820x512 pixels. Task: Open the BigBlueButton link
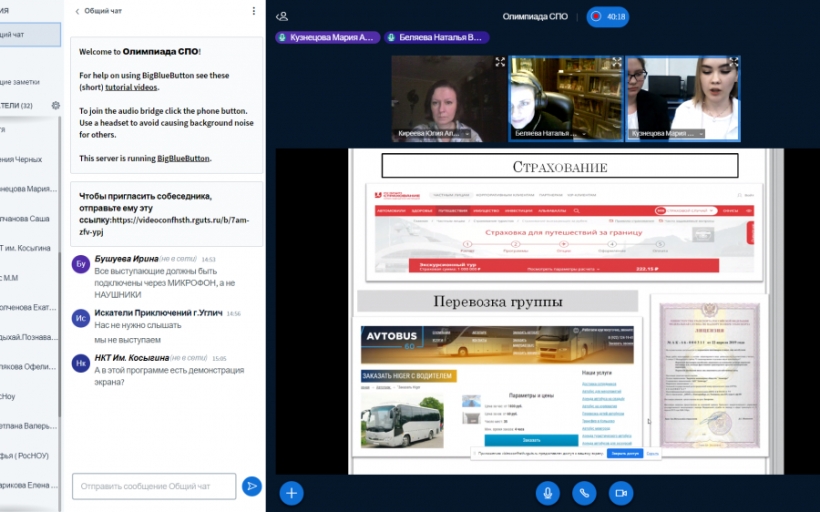183,158
